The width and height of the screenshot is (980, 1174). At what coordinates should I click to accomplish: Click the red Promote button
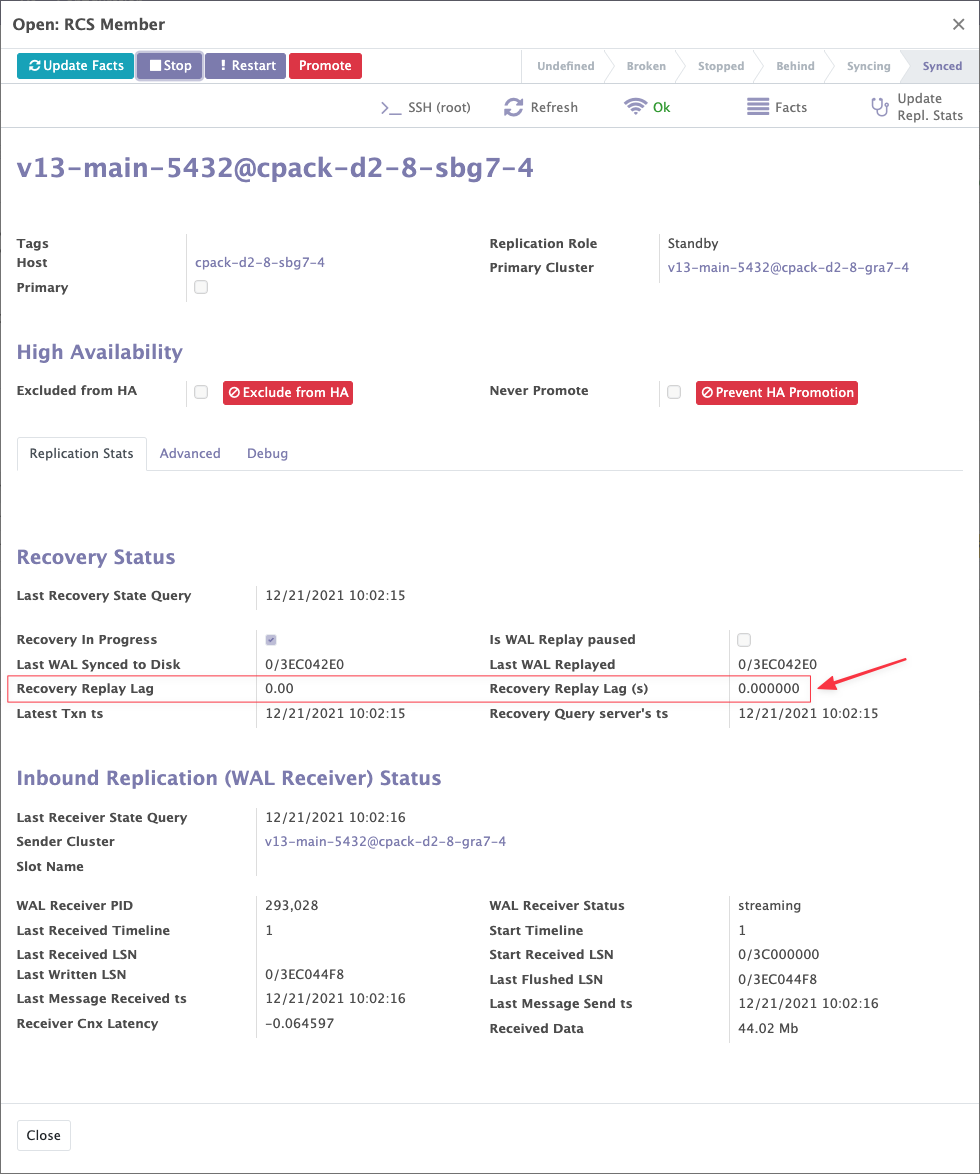pyautogui.click(x=325, y=66)
